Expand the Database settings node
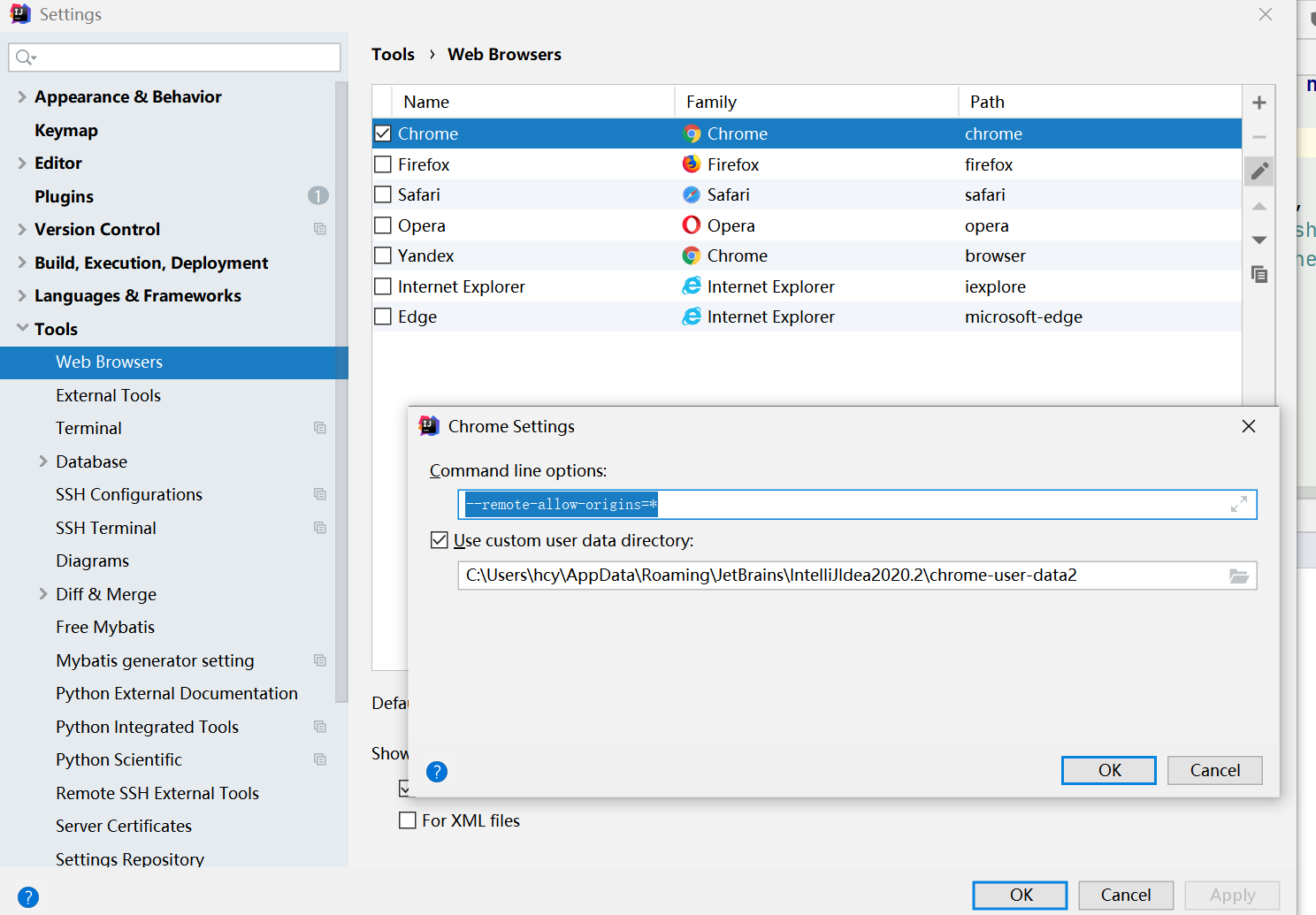 coord(43,461)
